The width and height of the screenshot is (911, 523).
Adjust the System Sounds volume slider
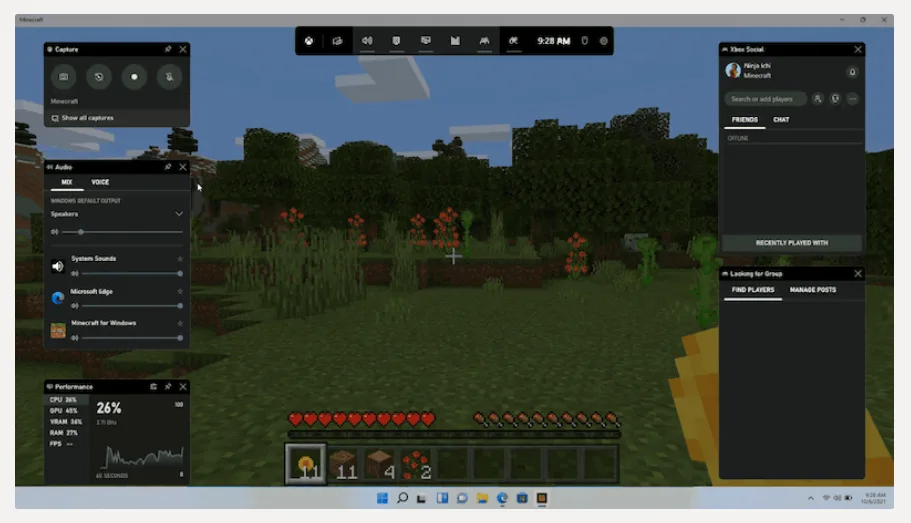click(x=131, y=273)
